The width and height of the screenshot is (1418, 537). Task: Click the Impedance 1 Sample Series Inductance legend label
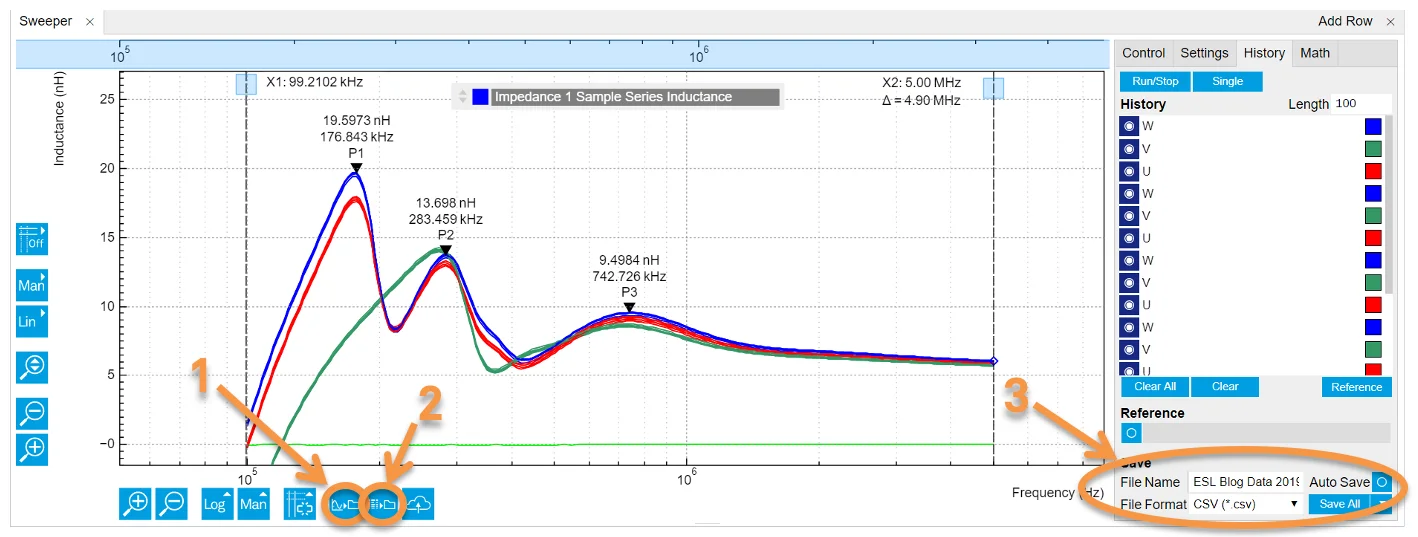(636, 97)
